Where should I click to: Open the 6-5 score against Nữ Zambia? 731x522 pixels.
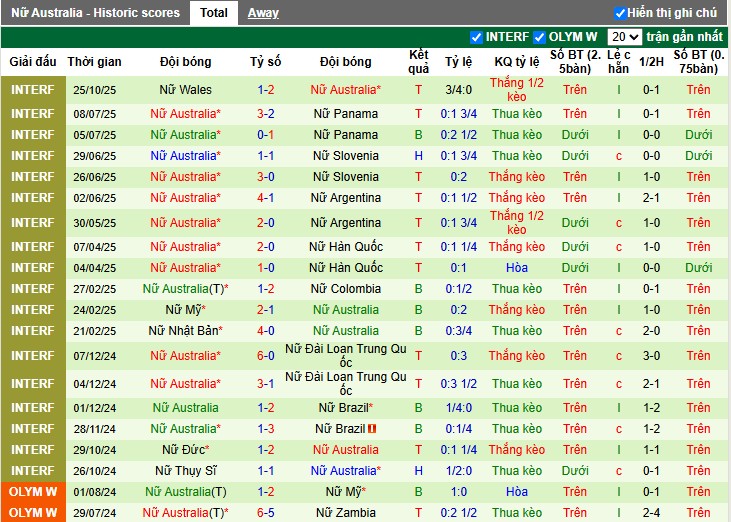265,512
